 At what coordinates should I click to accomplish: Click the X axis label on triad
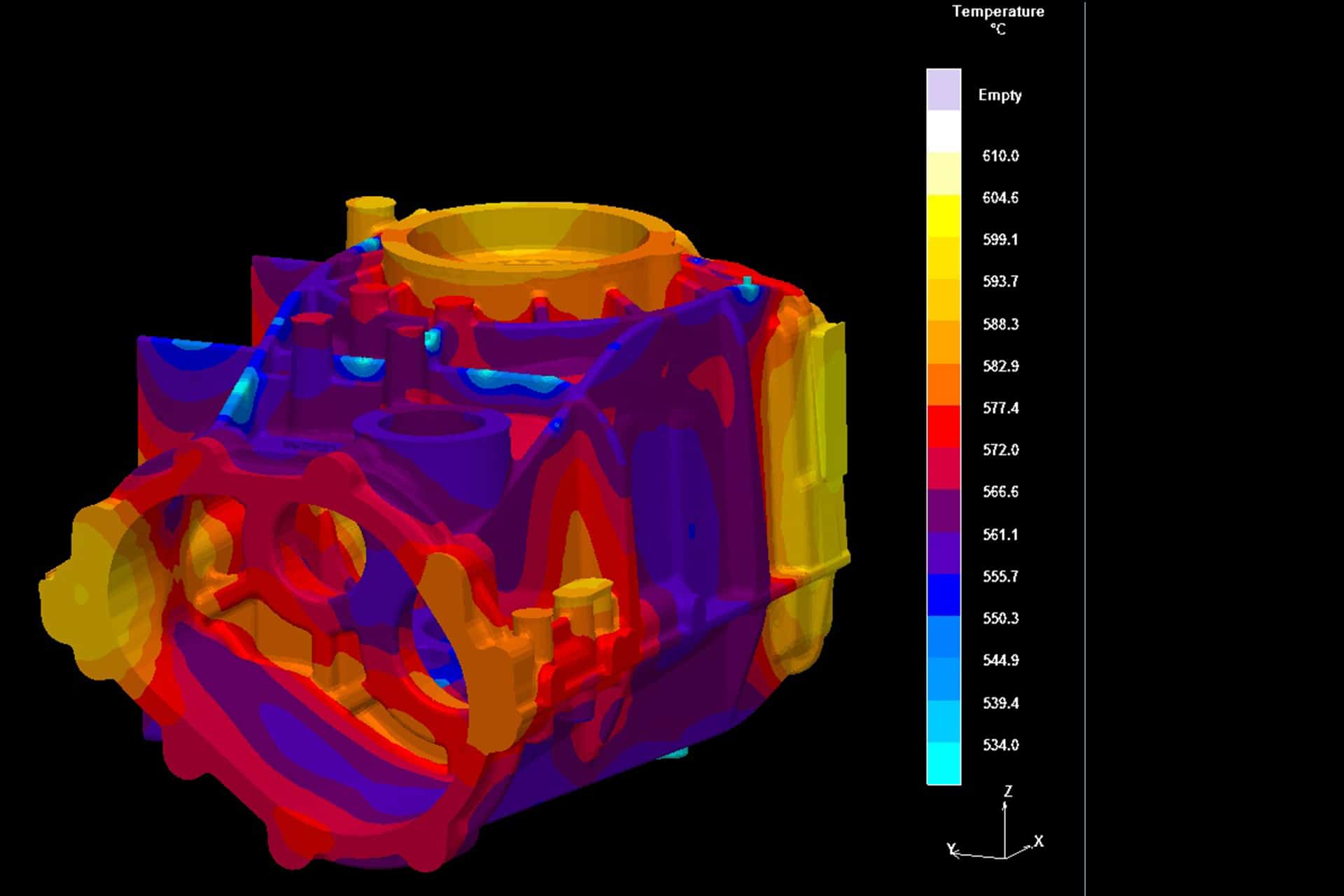point(1039,841)
